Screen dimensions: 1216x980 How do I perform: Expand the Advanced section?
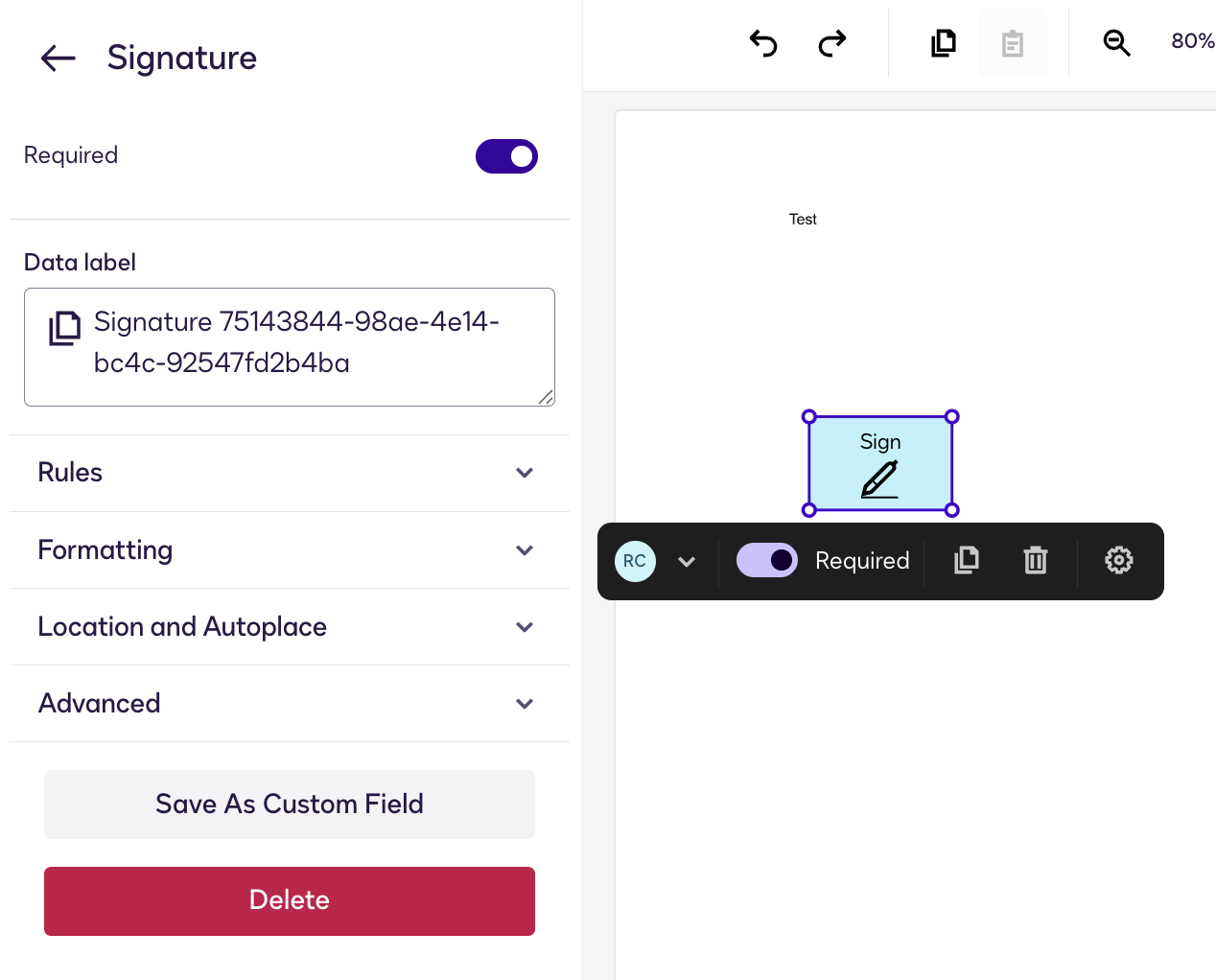pyautogui.click(x=290, y=704)
